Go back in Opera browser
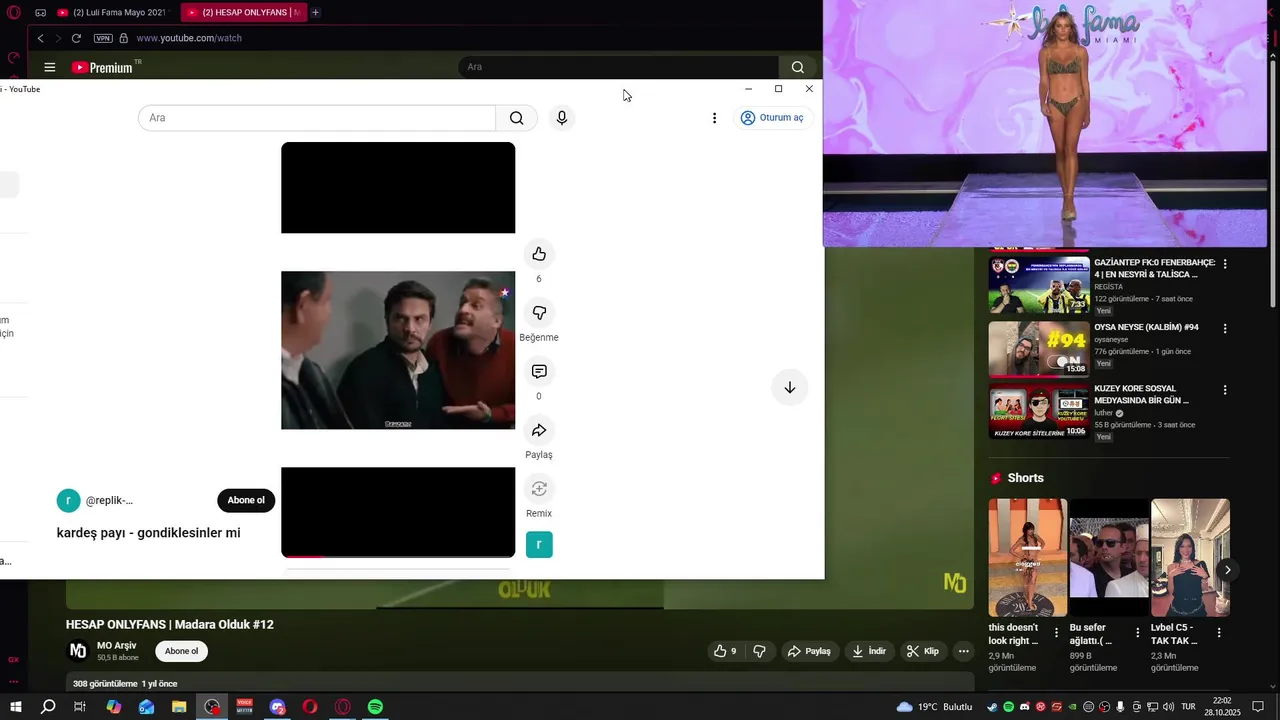Image resolution: width=1280 pixels, height=720 pixels. 40,38
